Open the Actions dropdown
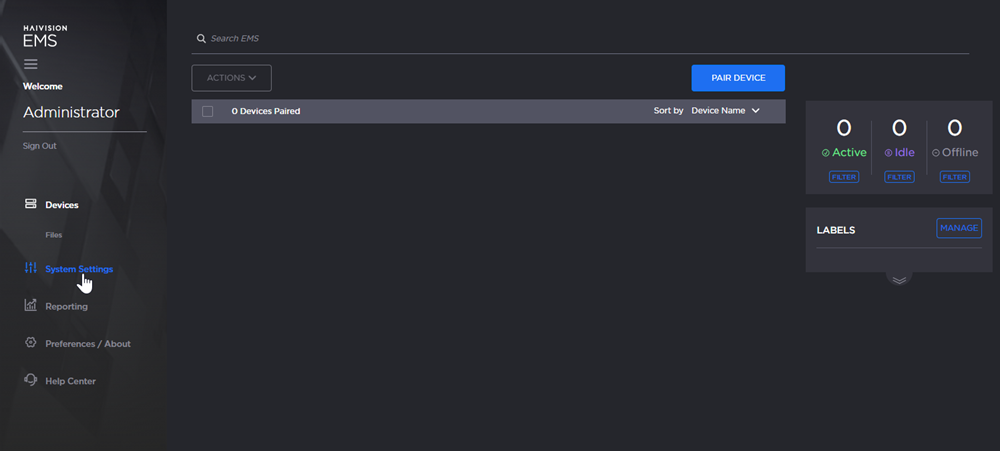The height and width of the screenshot is (451, 1000). [231, 78]
